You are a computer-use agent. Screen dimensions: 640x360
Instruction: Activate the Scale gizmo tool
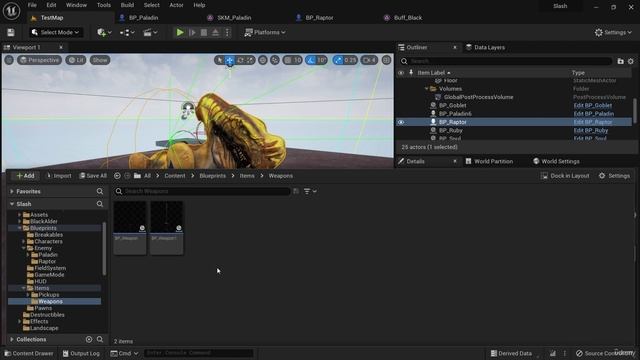tap(250, 60)
